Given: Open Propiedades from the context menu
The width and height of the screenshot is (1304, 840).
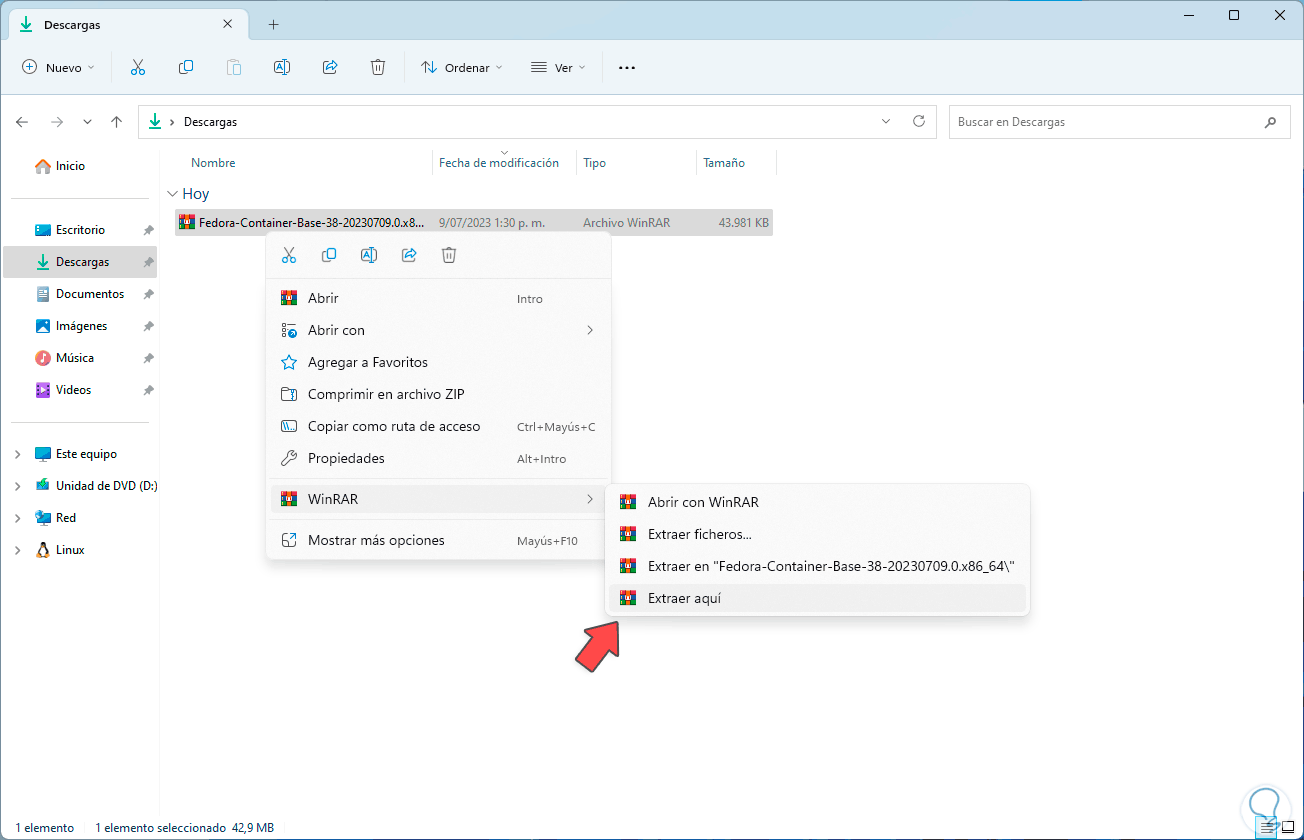Looking at the screenshot, I should coord(438,458).
